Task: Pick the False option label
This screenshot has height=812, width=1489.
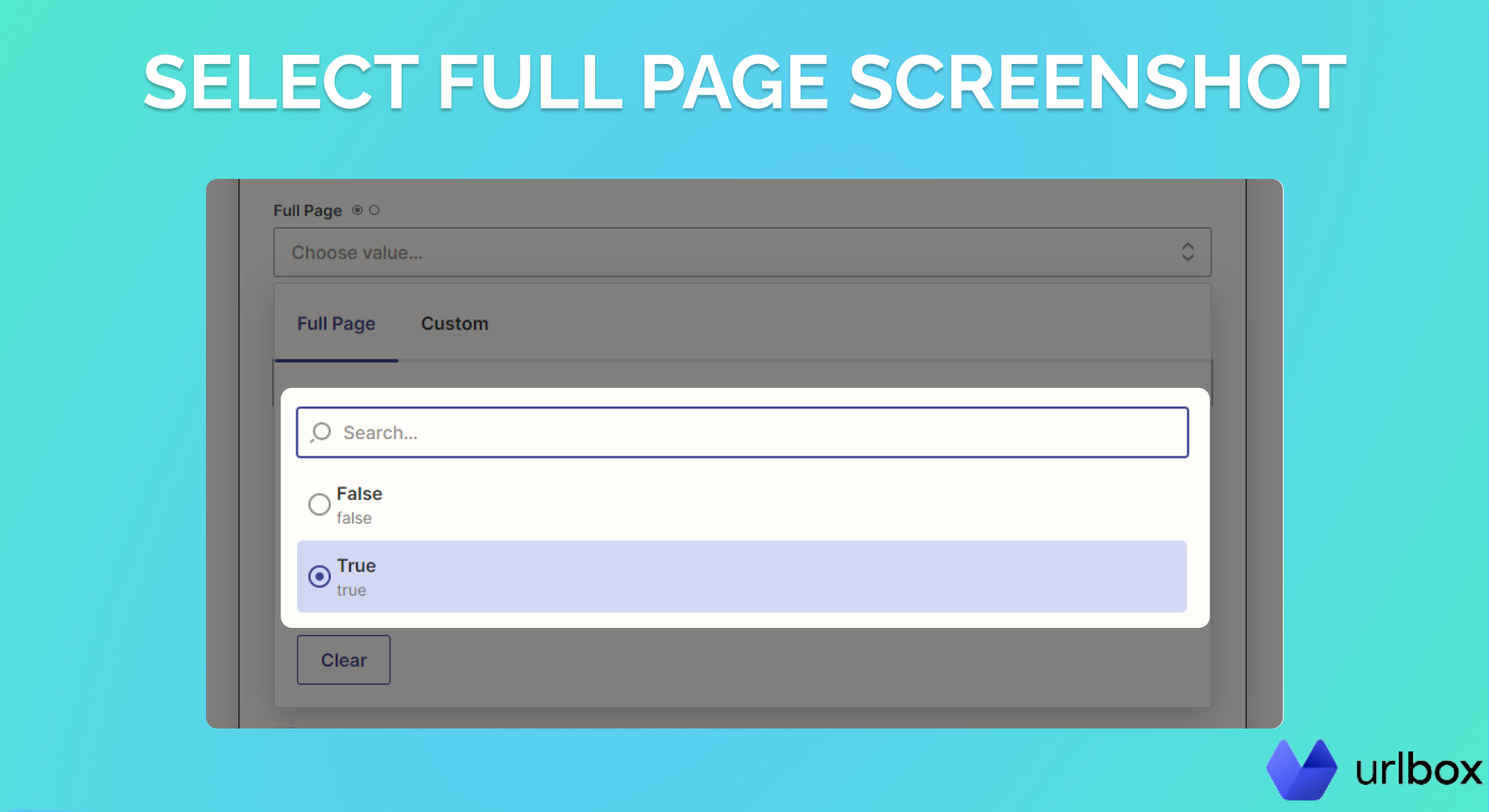Action: (359, 494)
